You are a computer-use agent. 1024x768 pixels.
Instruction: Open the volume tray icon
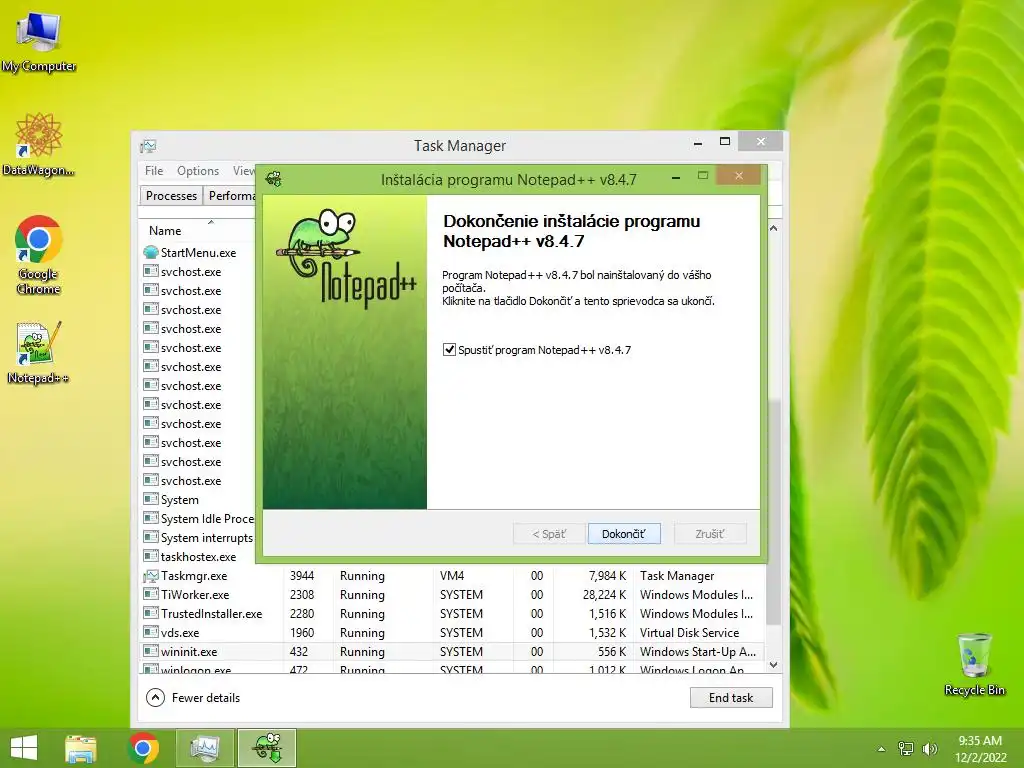[929, 749]
